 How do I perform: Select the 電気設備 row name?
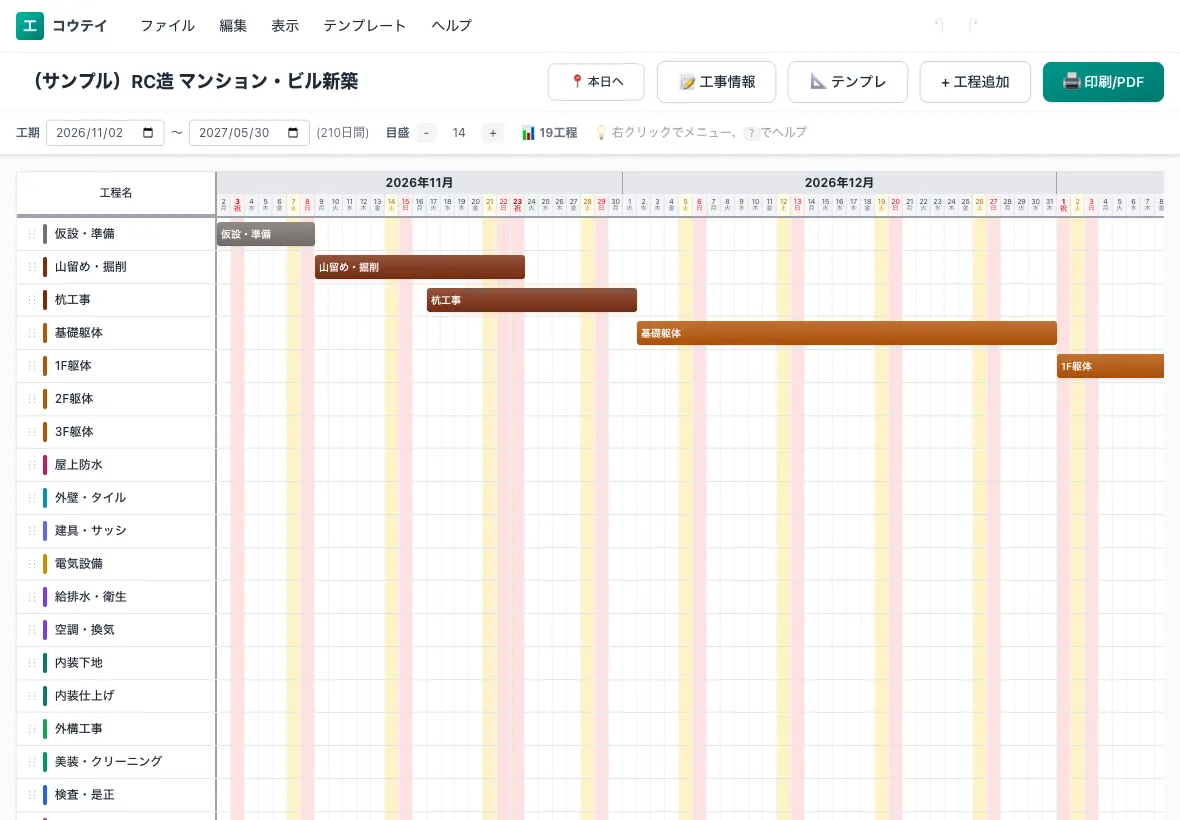[78, 563]
